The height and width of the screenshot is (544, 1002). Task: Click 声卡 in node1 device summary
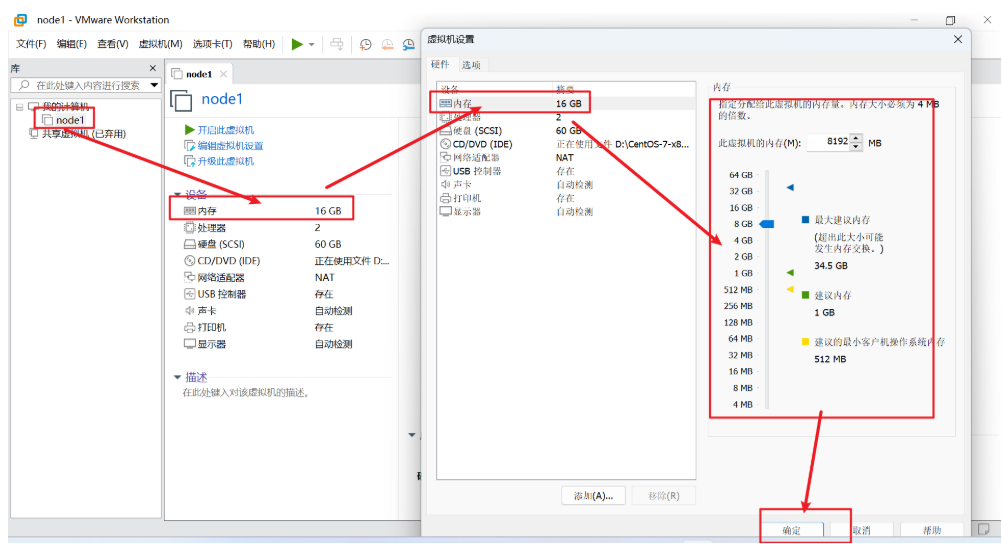click(268, 311)
